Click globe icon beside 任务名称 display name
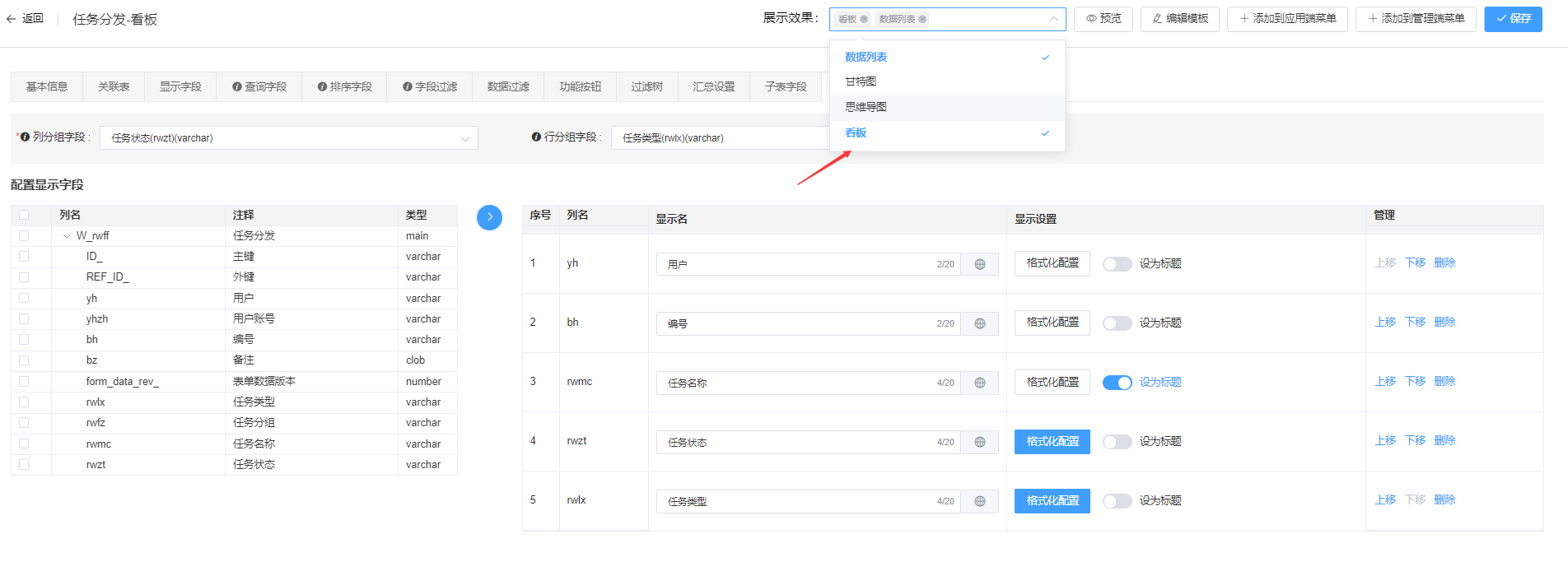The height and width of the screenshot is (562, 1568). click(x=980, y=383)
